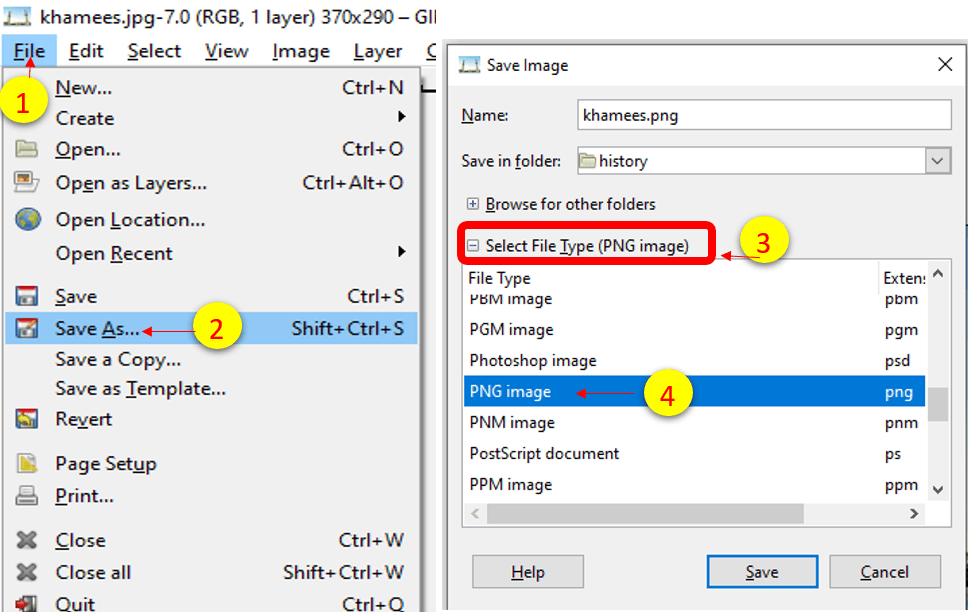The height and width of the screenshot is (612, 968).
Task: Click the horizontal scrollbar right arrow
Action: point(914,513)
